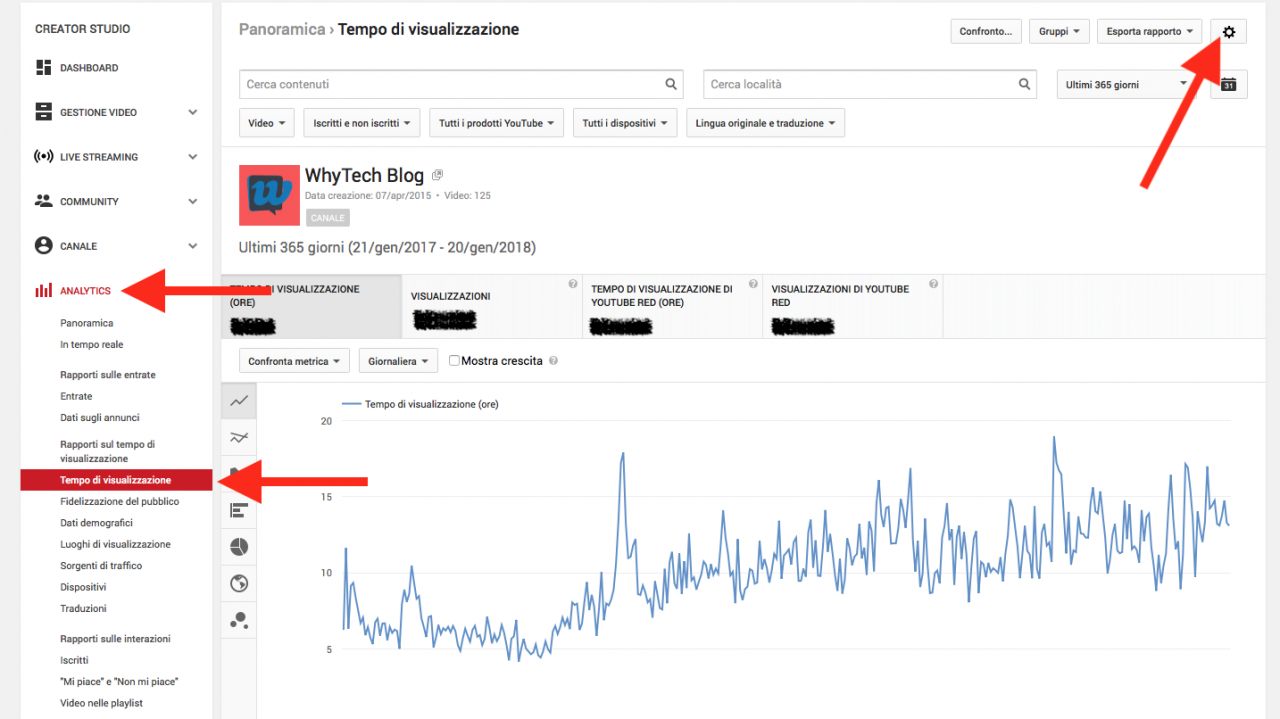
Task: Click the magnifier in Cerca contenuti box
Action: click(x=672, y=85)
